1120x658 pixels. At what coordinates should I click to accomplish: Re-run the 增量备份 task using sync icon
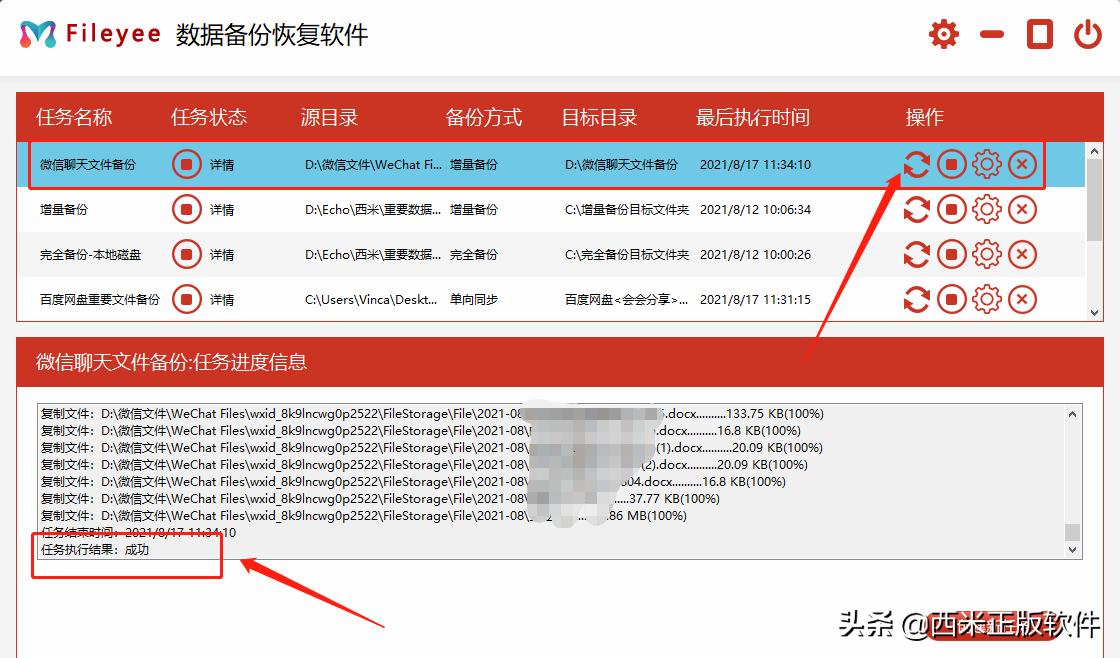click(x=916, y=209)
